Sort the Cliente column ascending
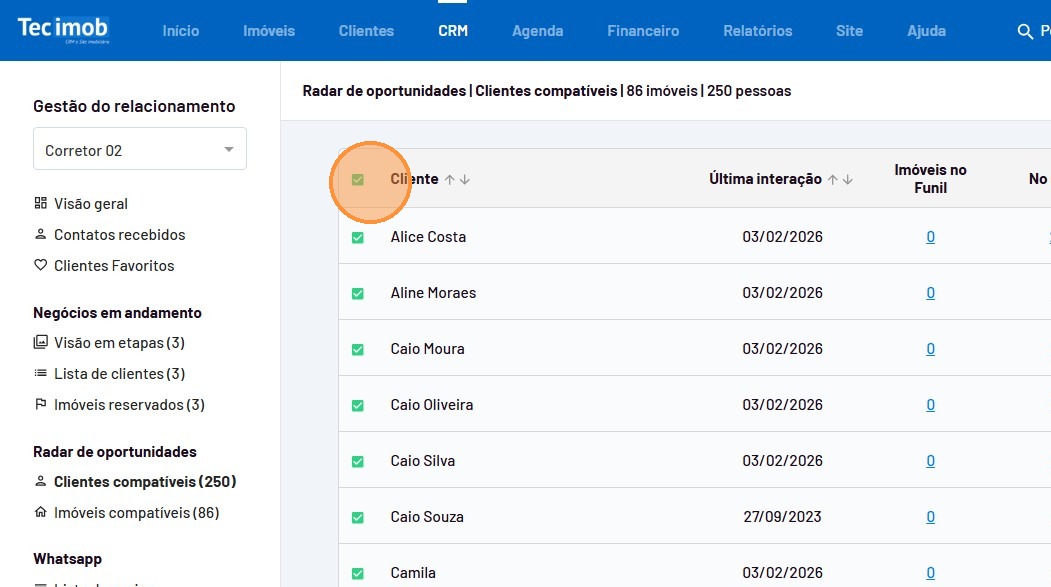Image resolution: width=1051 pixels, height=587 pixels. pyautogui.click(x=450, y=180)
